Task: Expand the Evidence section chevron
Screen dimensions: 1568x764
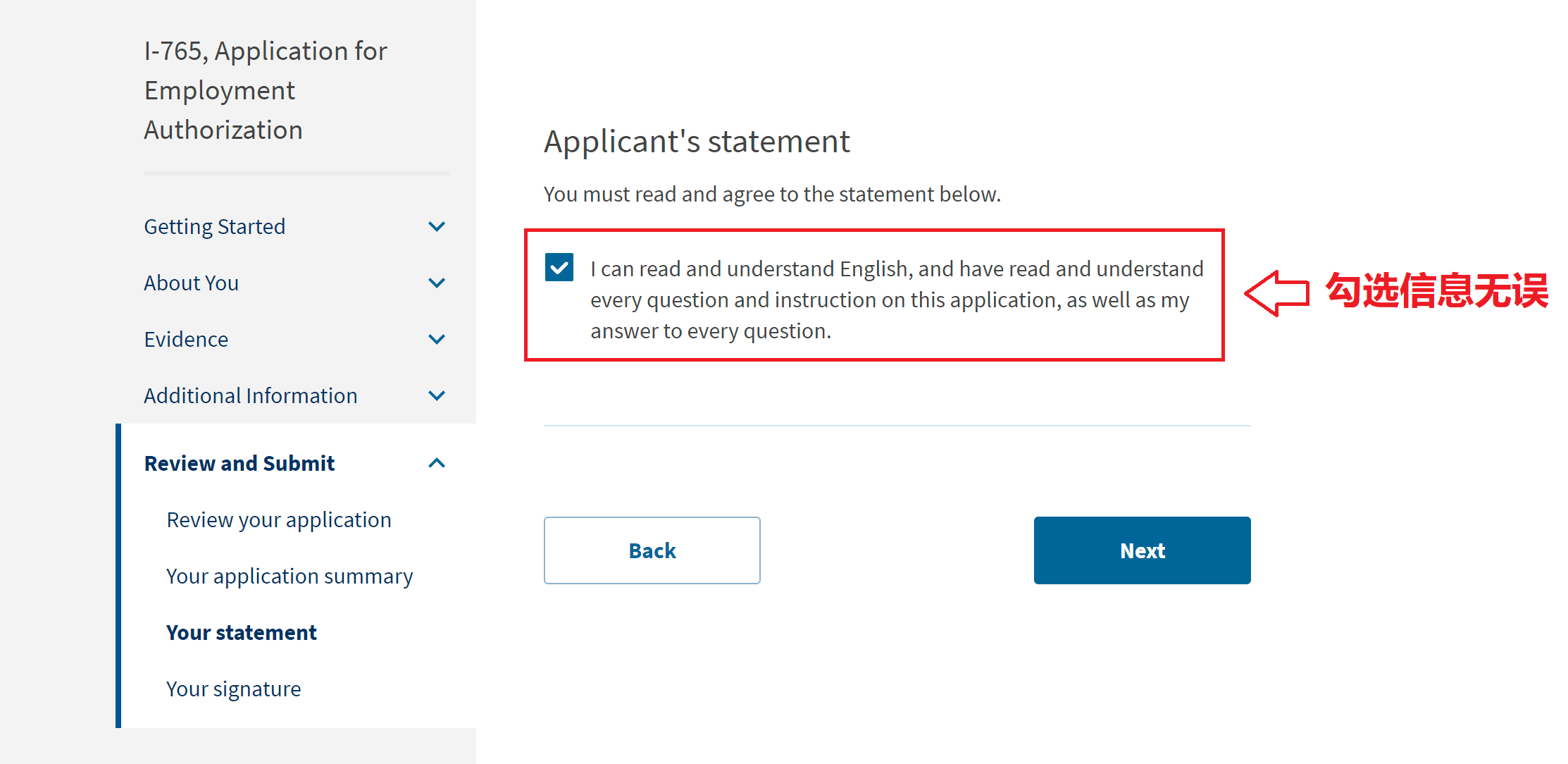Action: pyautogui.click(x=437, y=340)
